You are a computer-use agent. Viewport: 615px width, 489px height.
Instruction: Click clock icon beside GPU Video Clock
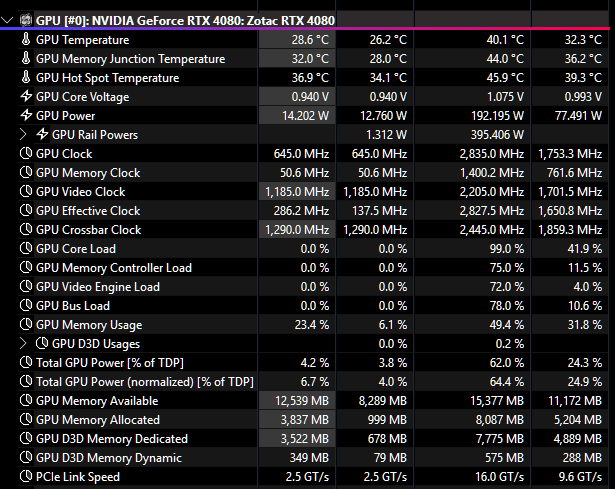(x=26, y=191)
